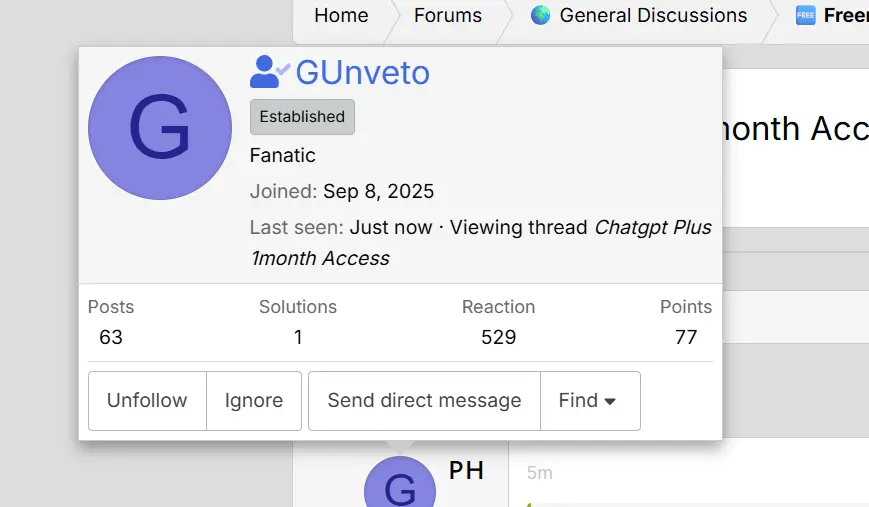Go to the Forums breadcrumb
The height and width of the screenshot is (507, 869).
click(448, 16)
